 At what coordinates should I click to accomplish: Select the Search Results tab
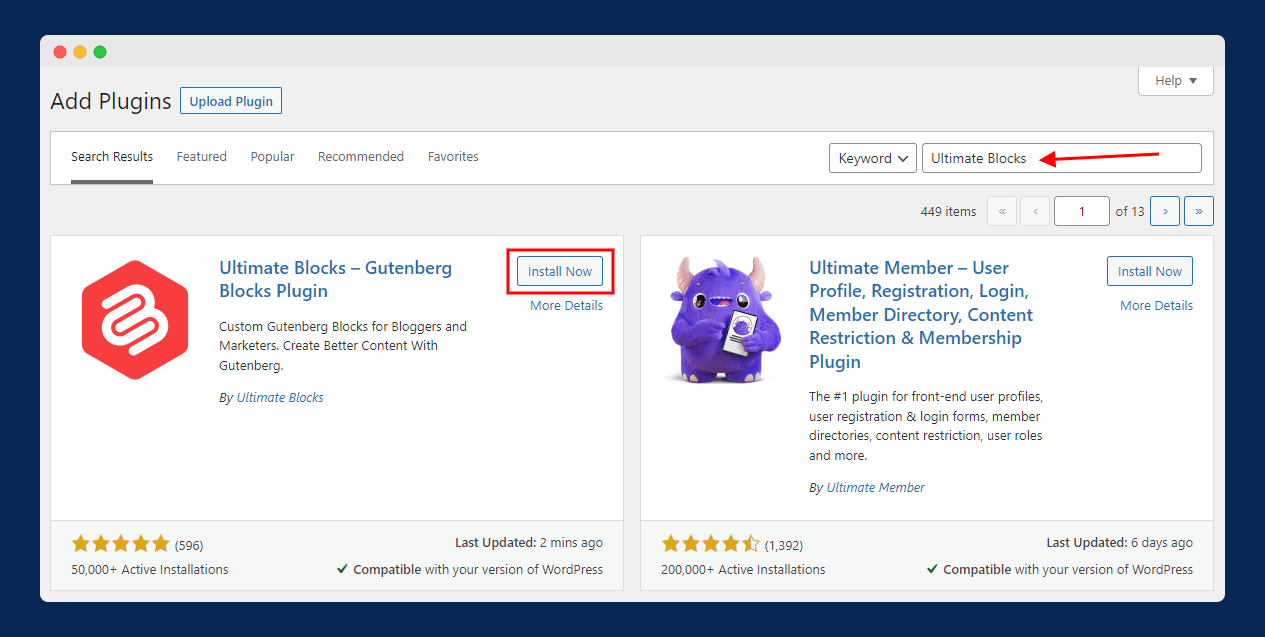[112, 157]
